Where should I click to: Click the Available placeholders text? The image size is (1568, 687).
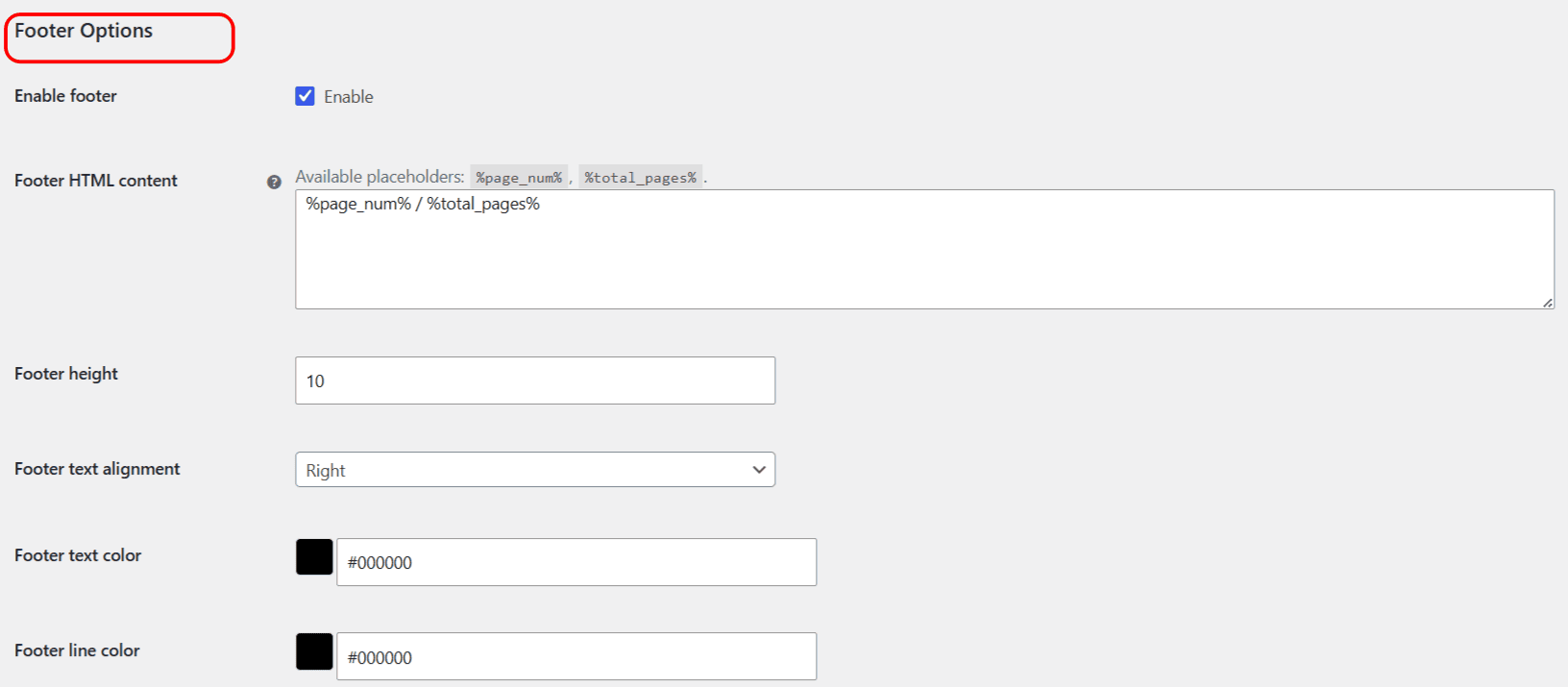tap(380, 177)
